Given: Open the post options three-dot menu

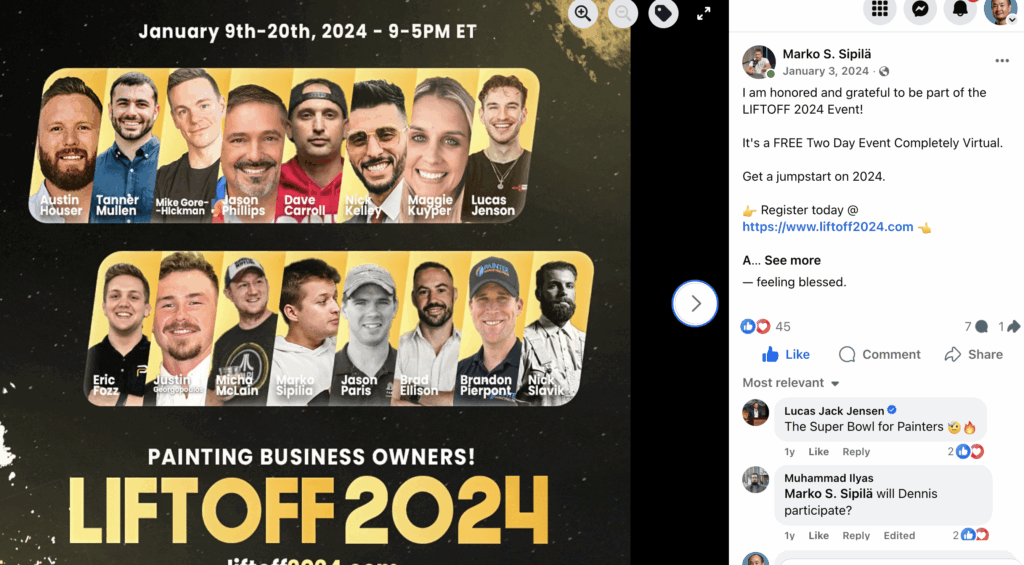Looking at the screenshot, I should (x=1002, y=61).
